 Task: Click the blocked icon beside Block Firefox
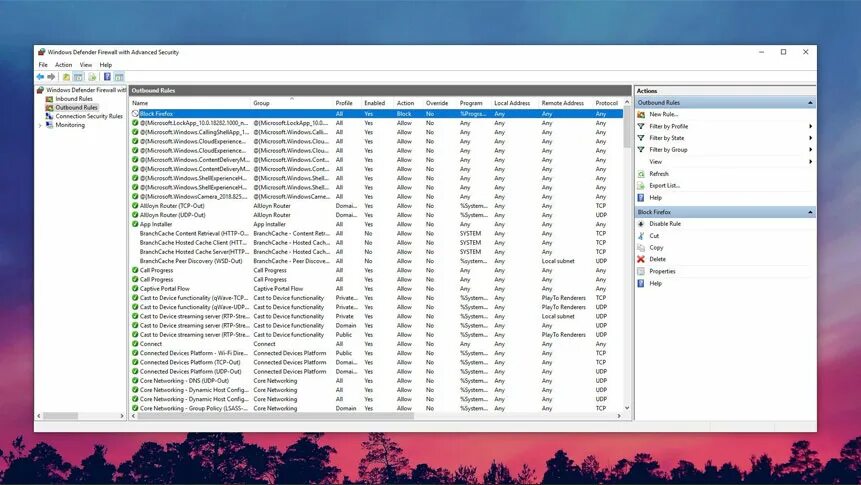click(x=135, y=114)
